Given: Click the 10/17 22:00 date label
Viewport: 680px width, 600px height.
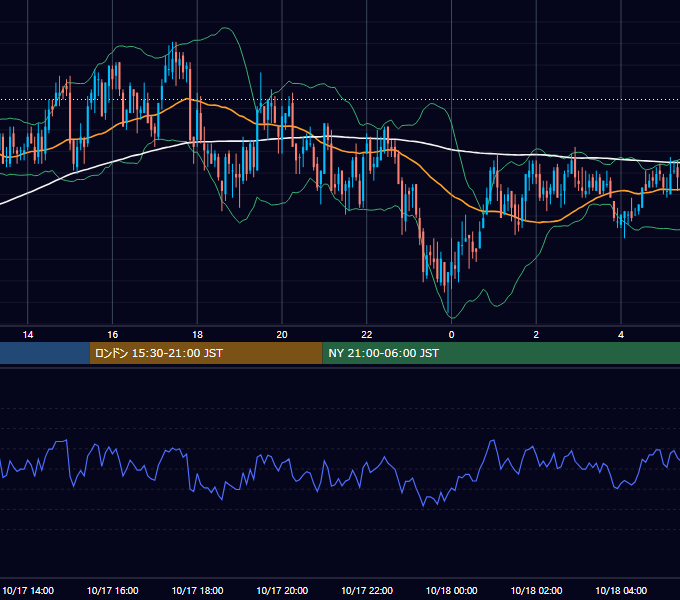Looking at the screenshot, I should (x=367, y=590).
